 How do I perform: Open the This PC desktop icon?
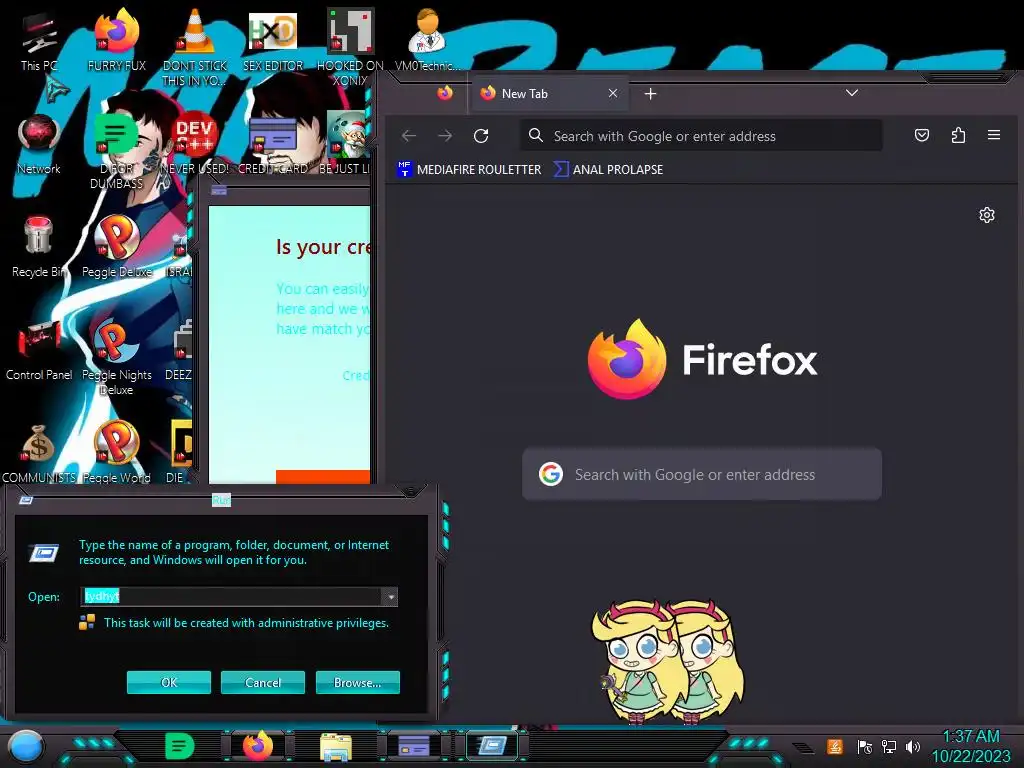(x=39, y=40)
